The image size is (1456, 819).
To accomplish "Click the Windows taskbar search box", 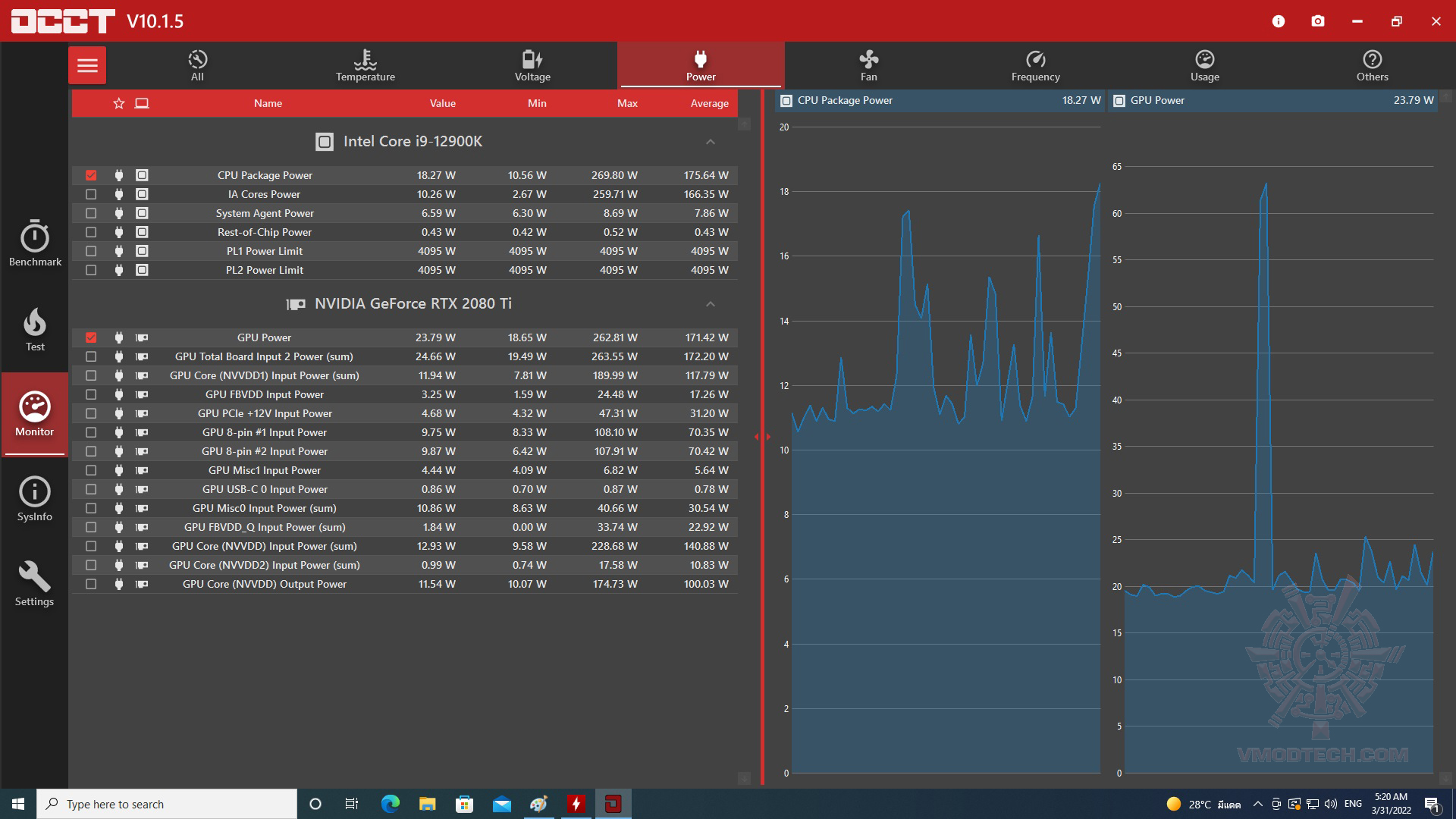I will pos(167,804).
